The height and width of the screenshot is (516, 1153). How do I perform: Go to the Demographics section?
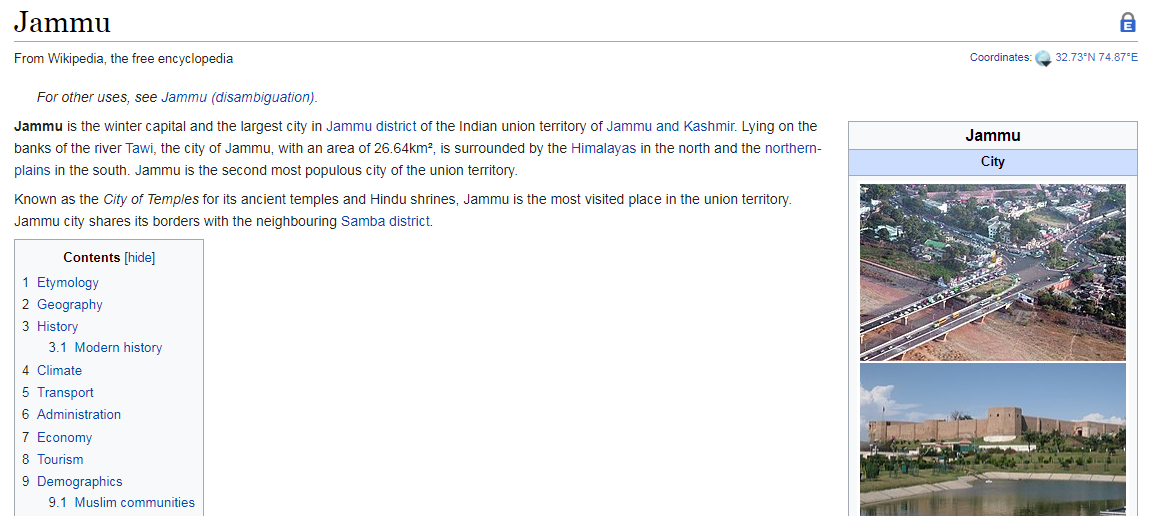[x=79, y=481]
